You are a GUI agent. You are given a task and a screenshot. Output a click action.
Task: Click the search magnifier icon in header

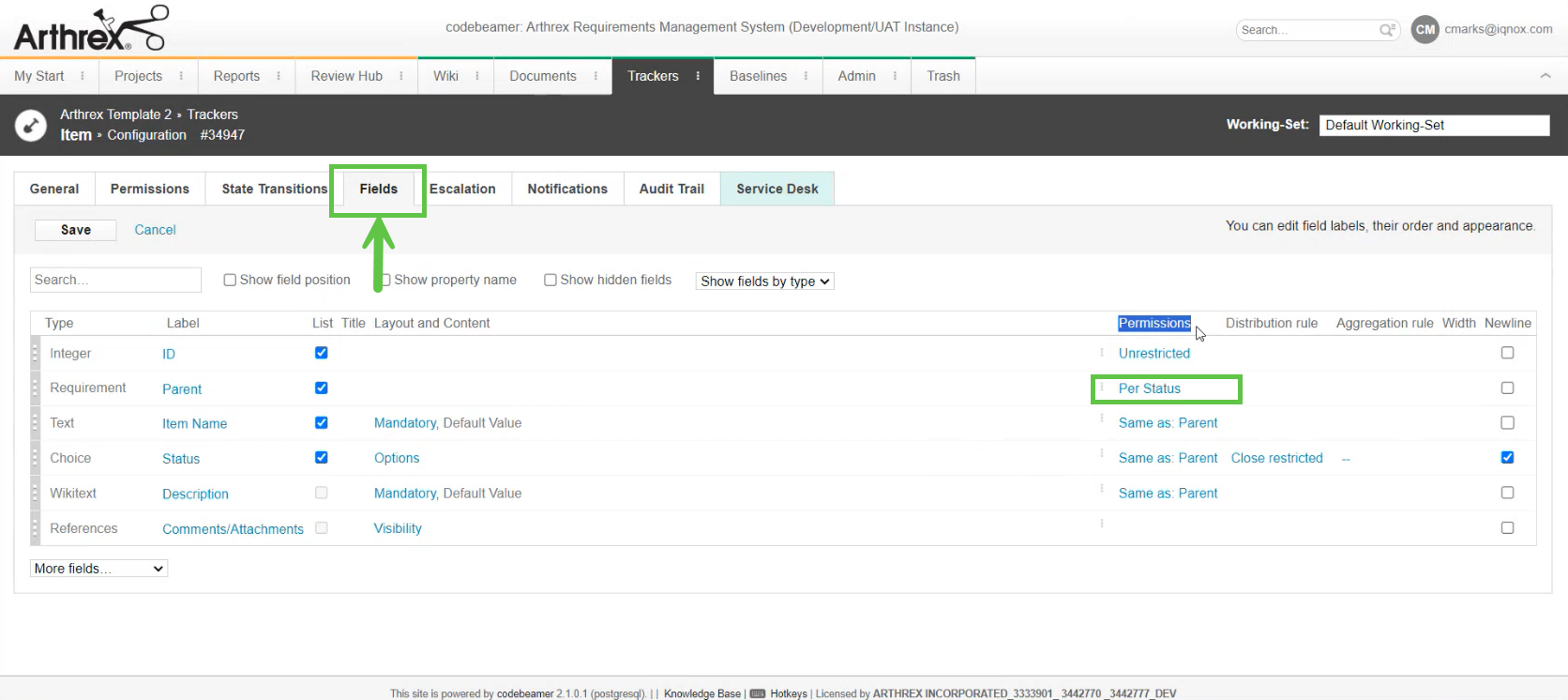[1387, 30]
